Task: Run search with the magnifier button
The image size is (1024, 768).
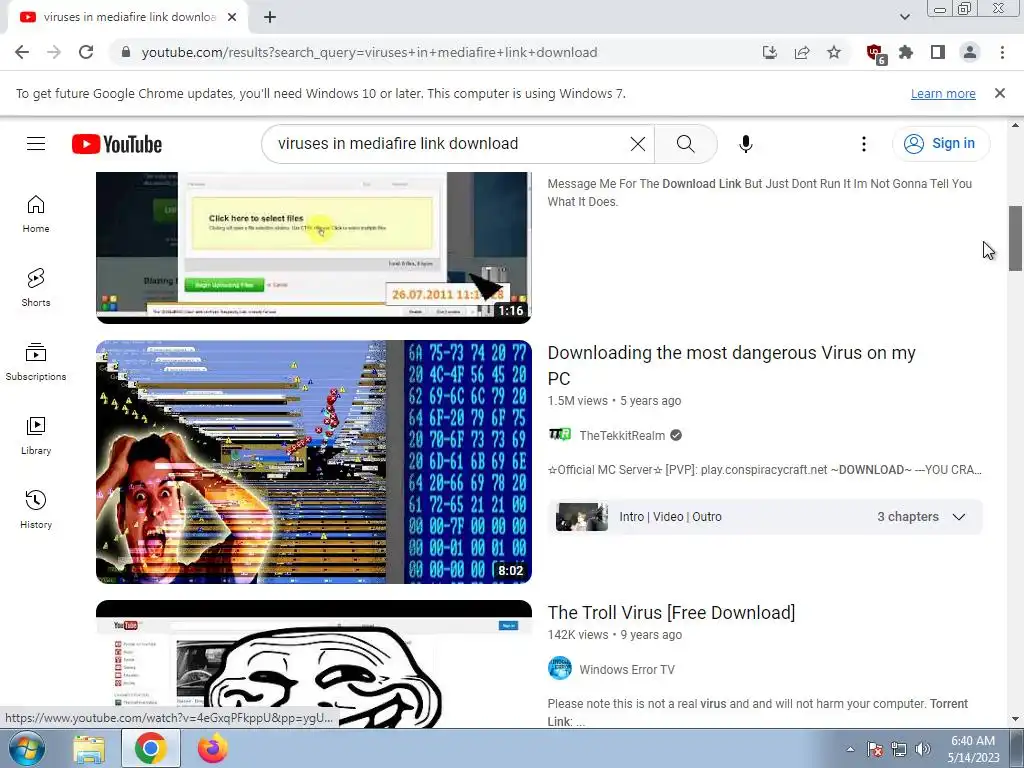Action: [x=685, y=144]
